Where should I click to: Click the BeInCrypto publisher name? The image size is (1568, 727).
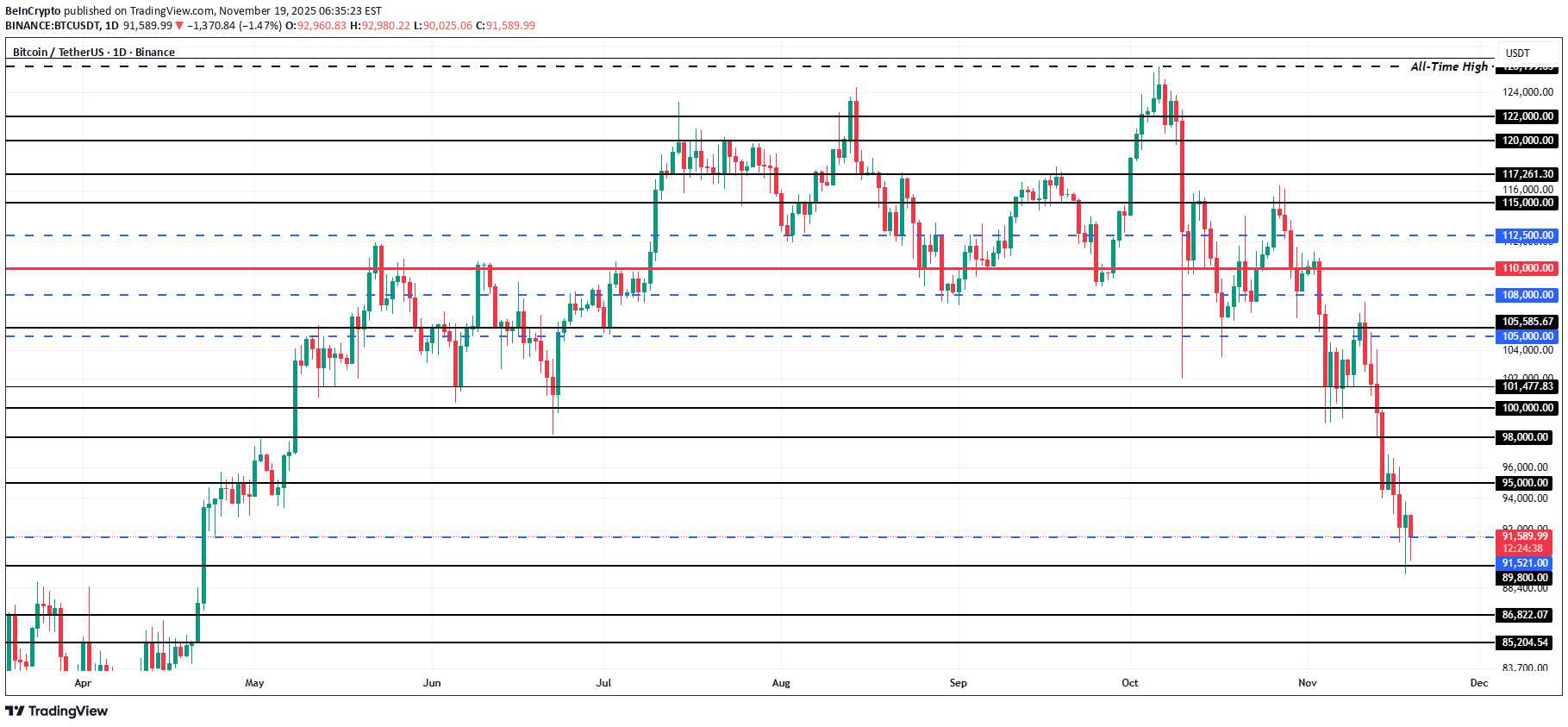(x=33, y=11)
